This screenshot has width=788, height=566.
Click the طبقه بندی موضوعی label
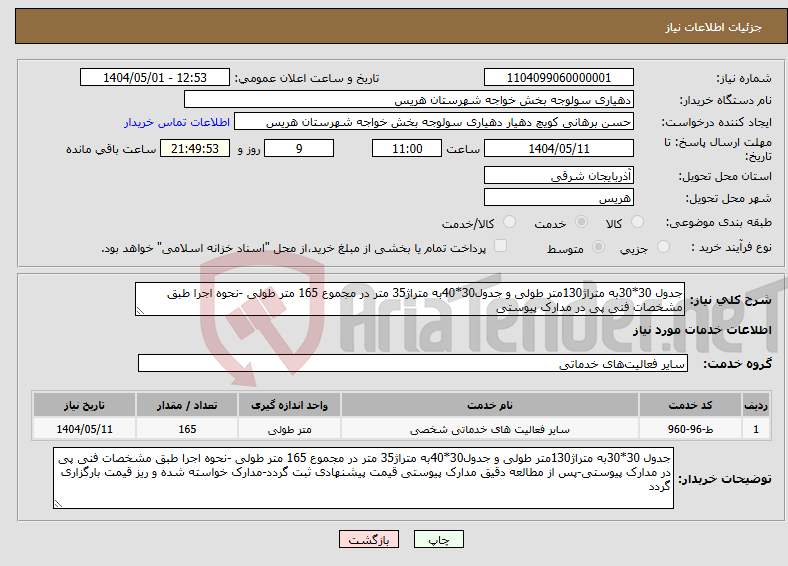pos(719,222)
